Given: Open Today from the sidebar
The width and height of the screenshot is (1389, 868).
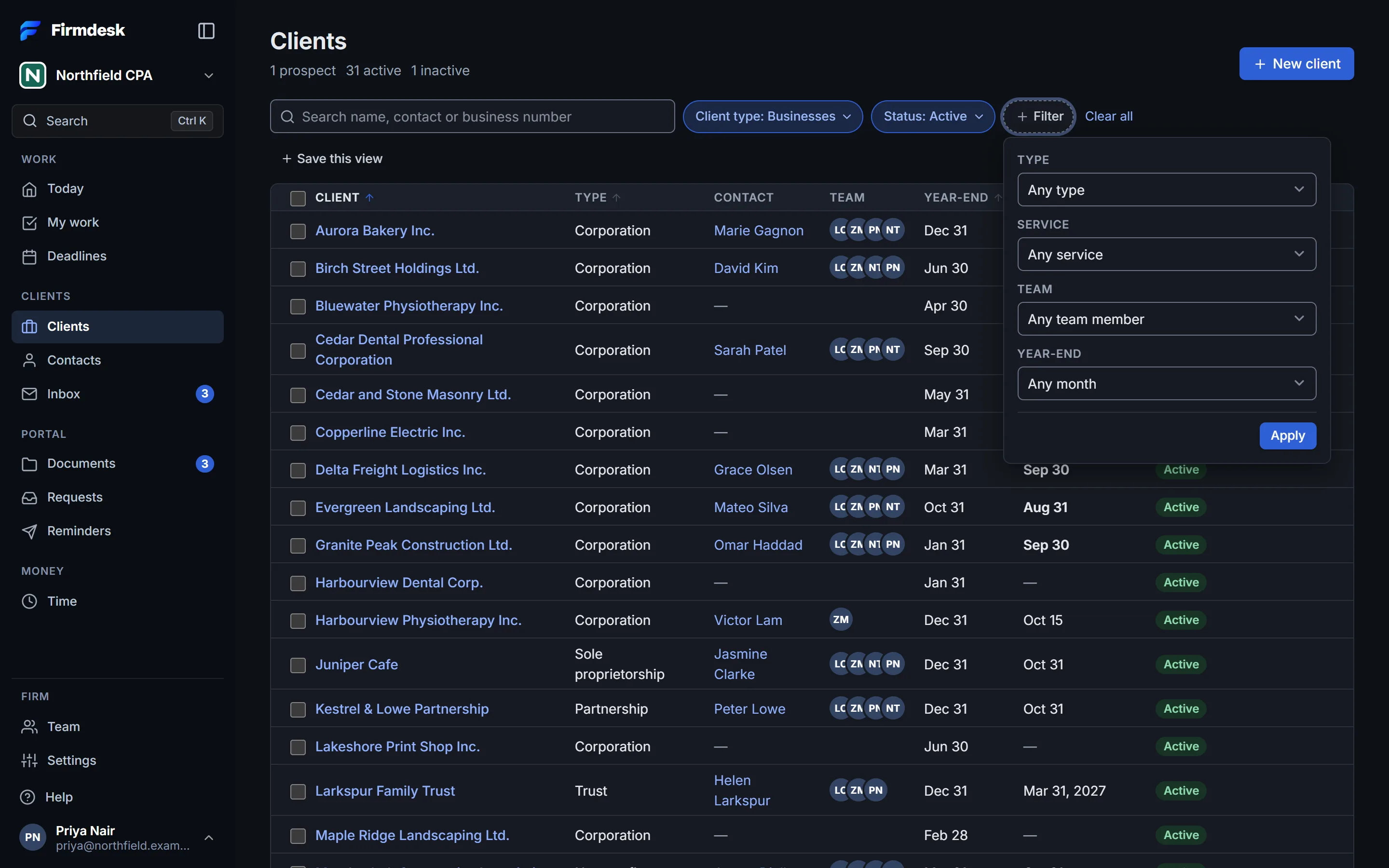Looking at the screenshot, I should 118,189.
